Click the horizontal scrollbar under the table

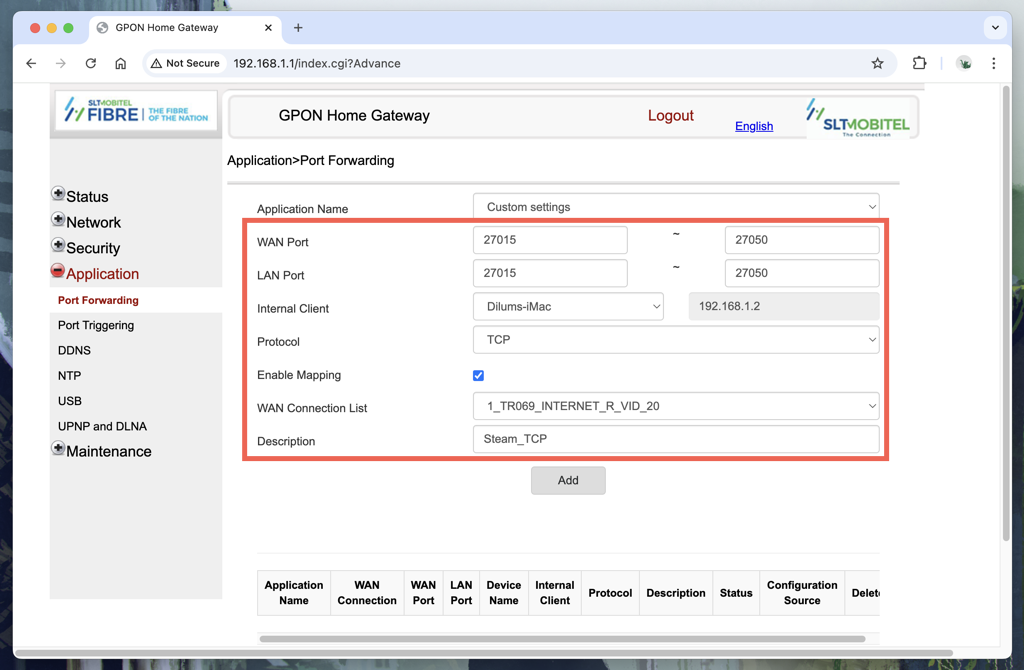(562, 638)
